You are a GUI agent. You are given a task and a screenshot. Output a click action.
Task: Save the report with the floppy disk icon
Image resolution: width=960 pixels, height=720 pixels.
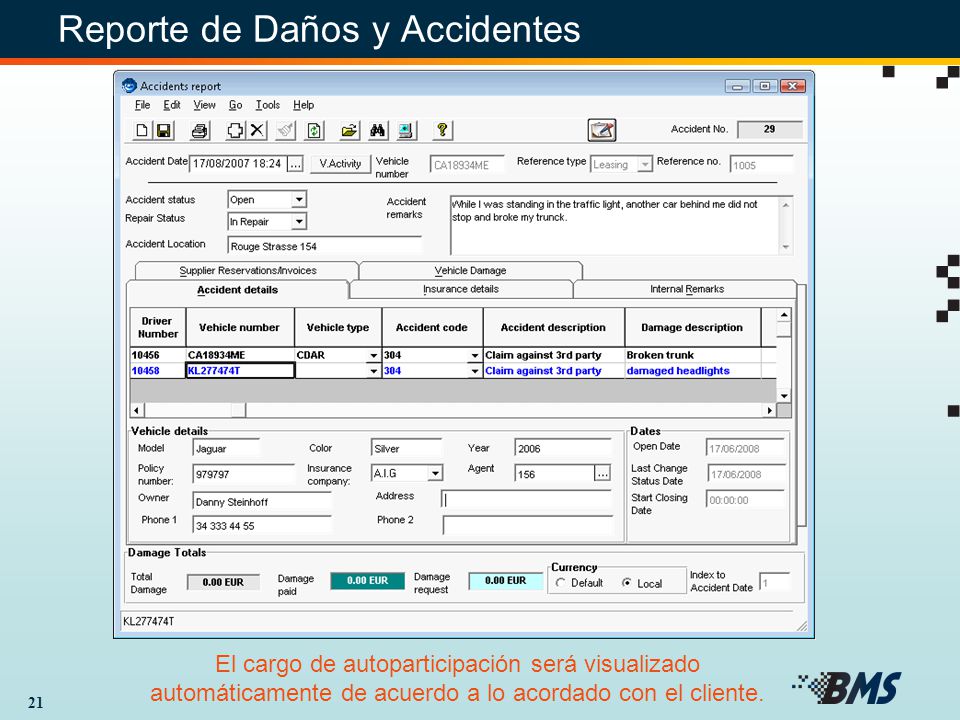pos(163,130)
